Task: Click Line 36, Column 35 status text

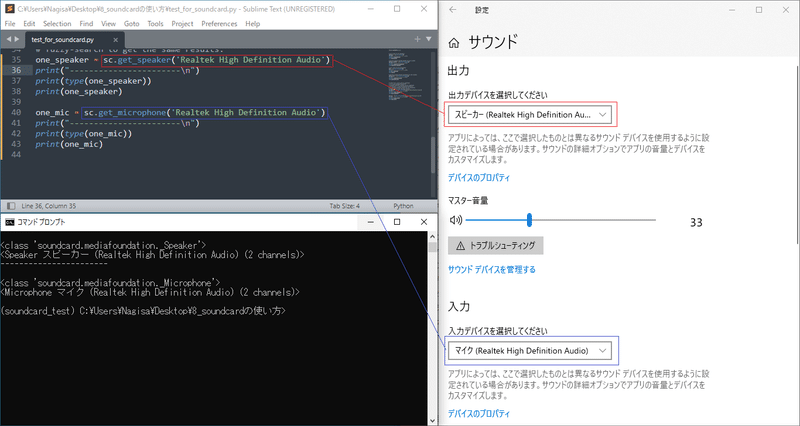Action: [48, 206]
